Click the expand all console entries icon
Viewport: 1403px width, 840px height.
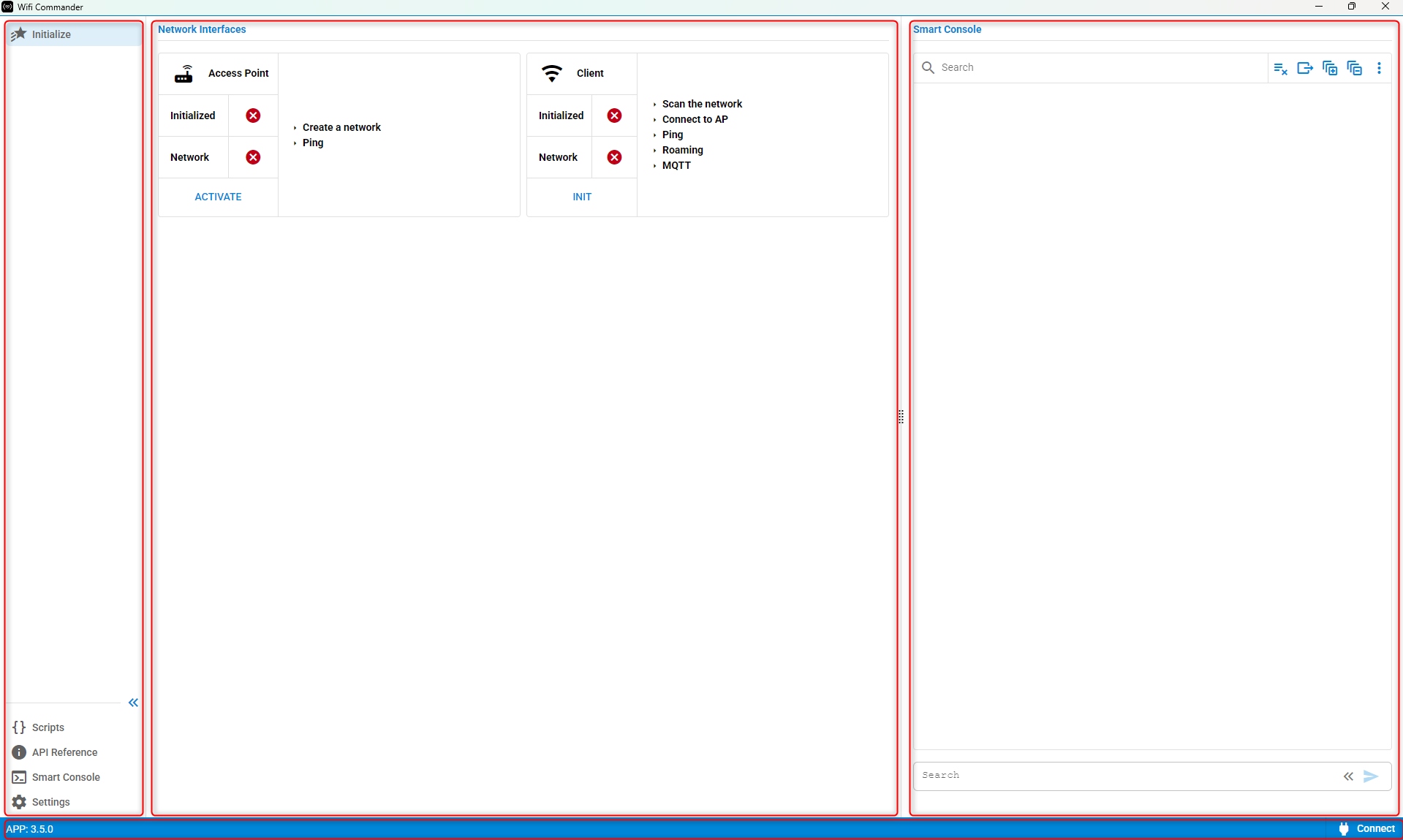pyautogui.click(x=1330, y=68)
